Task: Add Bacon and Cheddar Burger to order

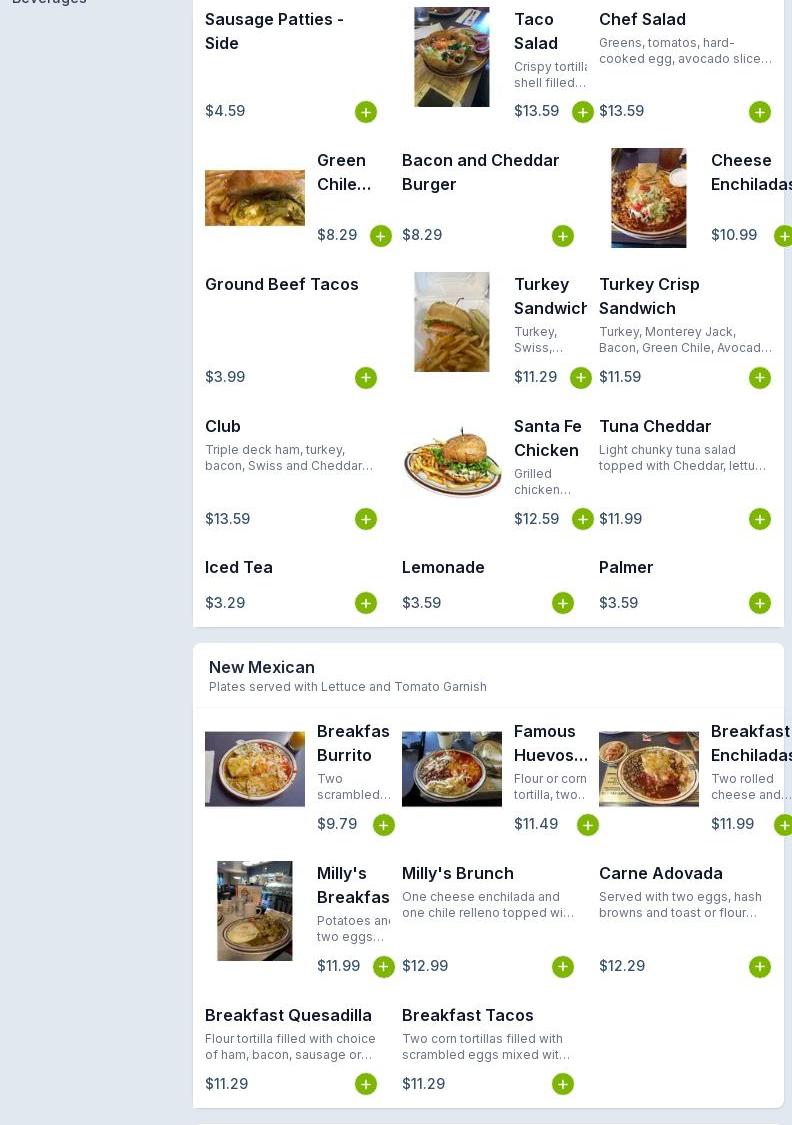Action: (562, 236)
